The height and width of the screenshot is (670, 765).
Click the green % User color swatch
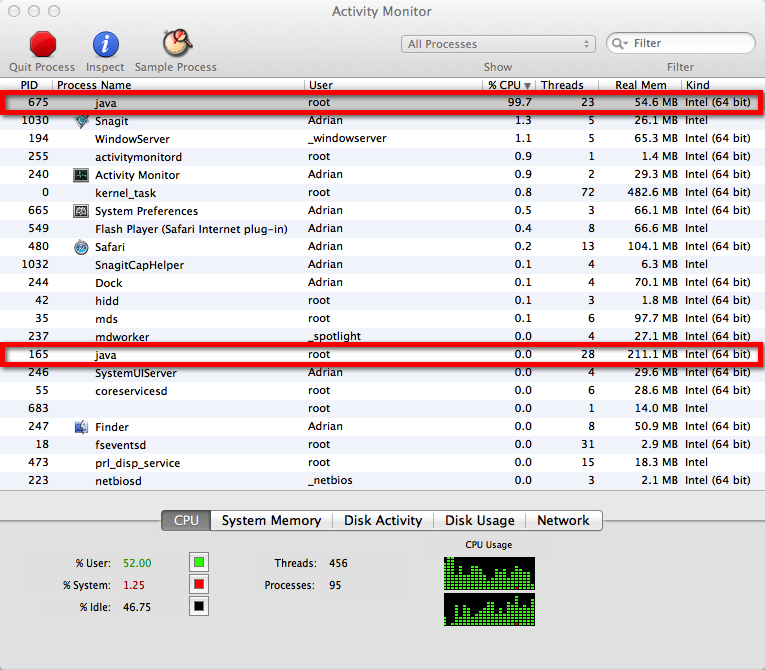[x=199, y=562]
